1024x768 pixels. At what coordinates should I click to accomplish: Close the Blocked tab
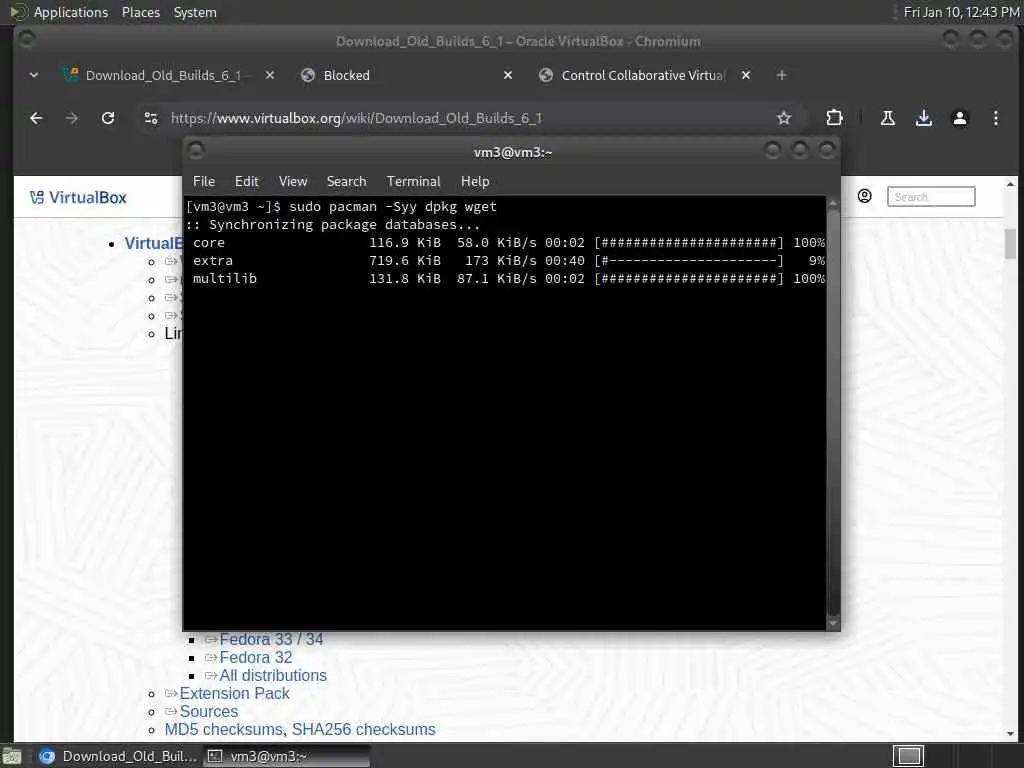pyautogui.click(x=507, y=75)
